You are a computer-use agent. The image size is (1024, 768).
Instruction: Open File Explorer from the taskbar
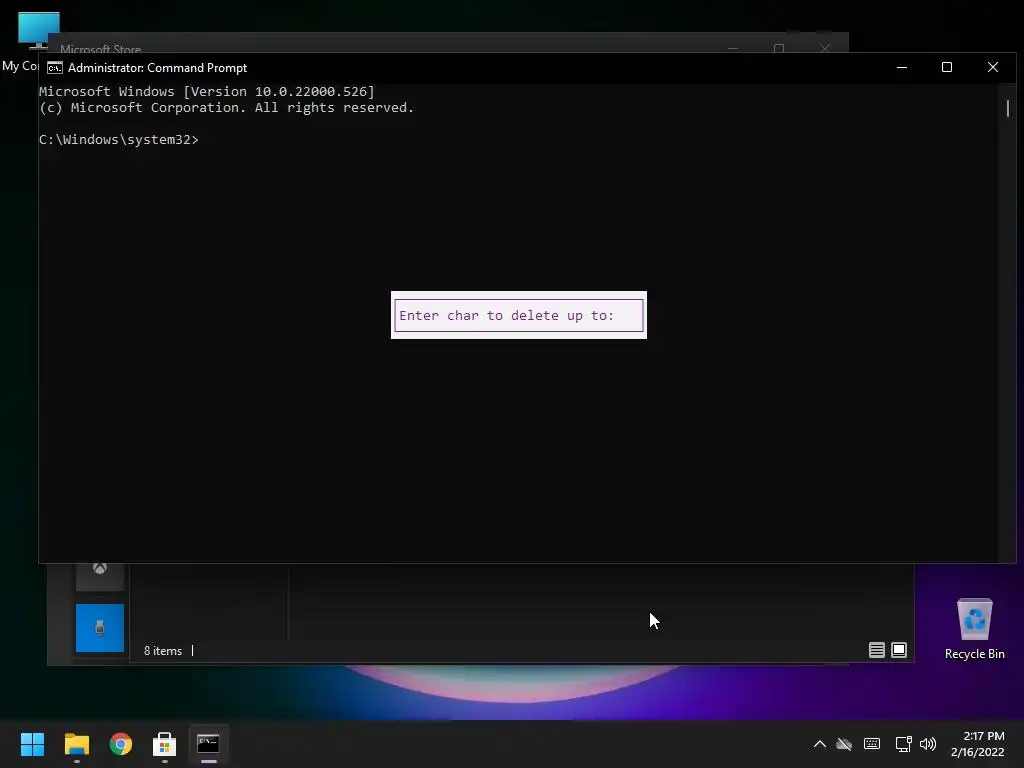76,744
